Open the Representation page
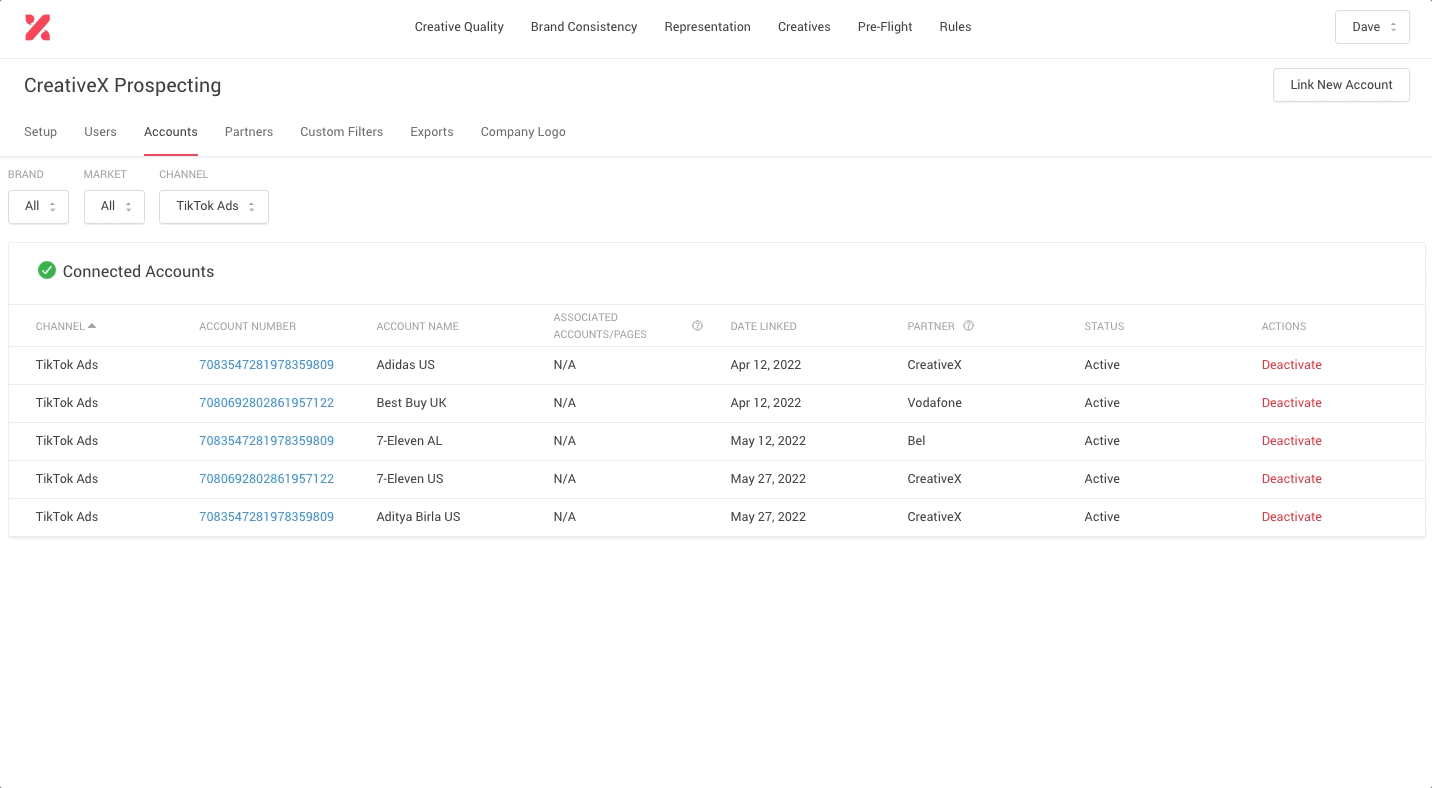Viewport: 1432px width, 788px height. (x=708, y=27)
